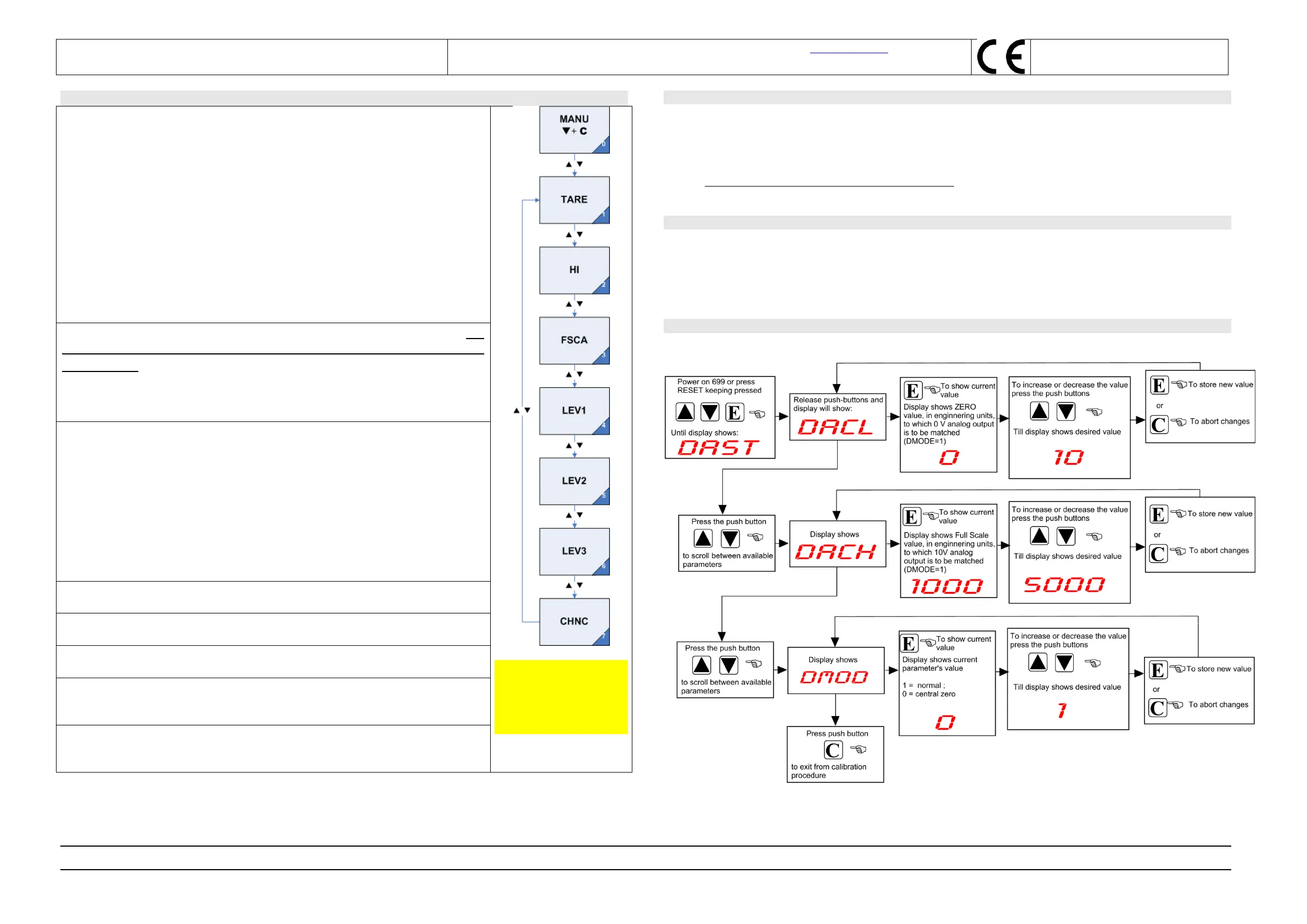This screenshot has width=1307, height=924.
Task: Click the LEV3 menu block
Action: [x=574, y=551]
